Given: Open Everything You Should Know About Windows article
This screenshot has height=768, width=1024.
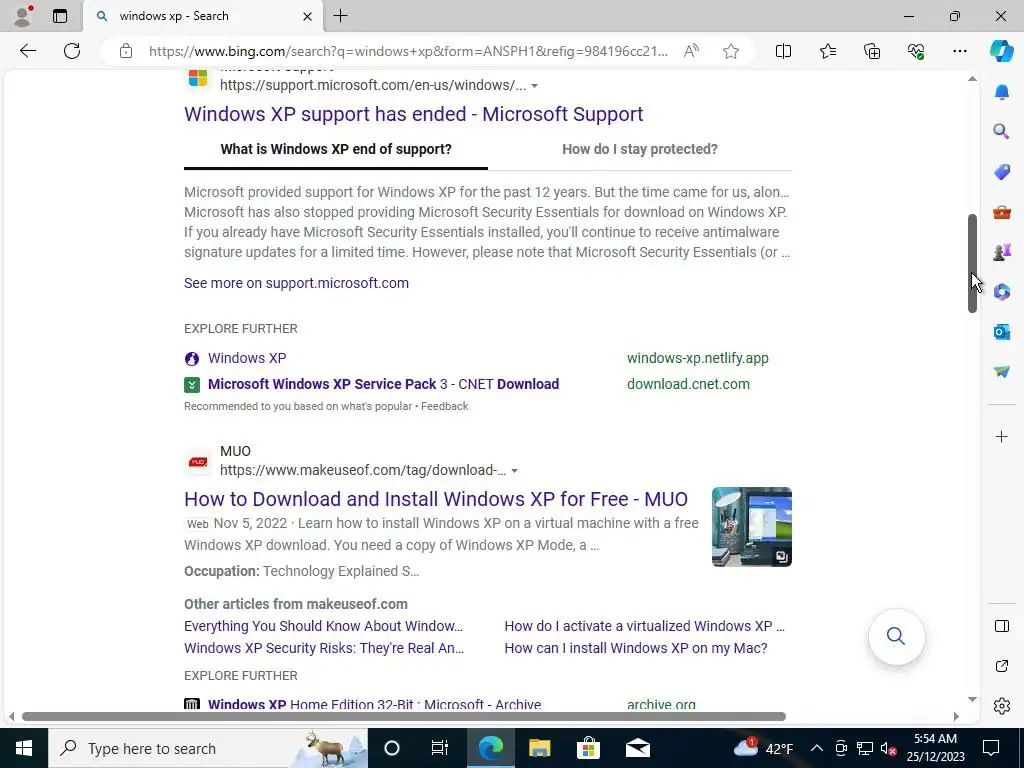Looking at the screenshot, I should [x=323, y=626].
